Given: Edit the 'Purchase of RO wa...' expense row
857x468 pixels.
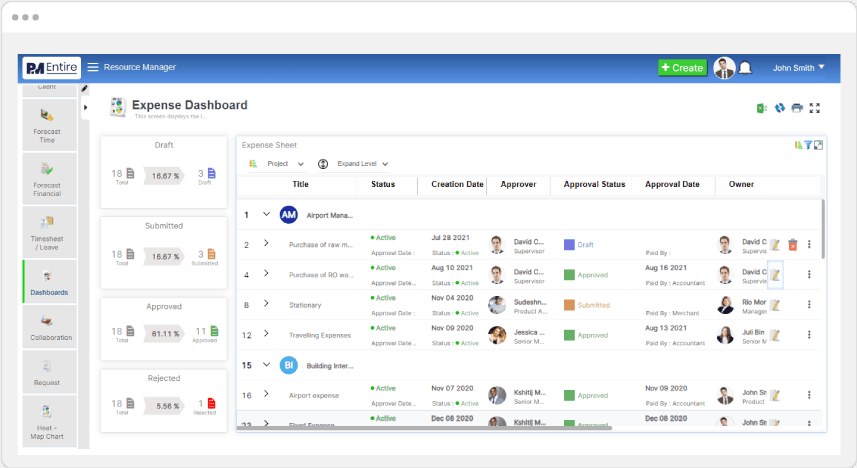Looking at the screenshot, I should (x=774, y=274).
